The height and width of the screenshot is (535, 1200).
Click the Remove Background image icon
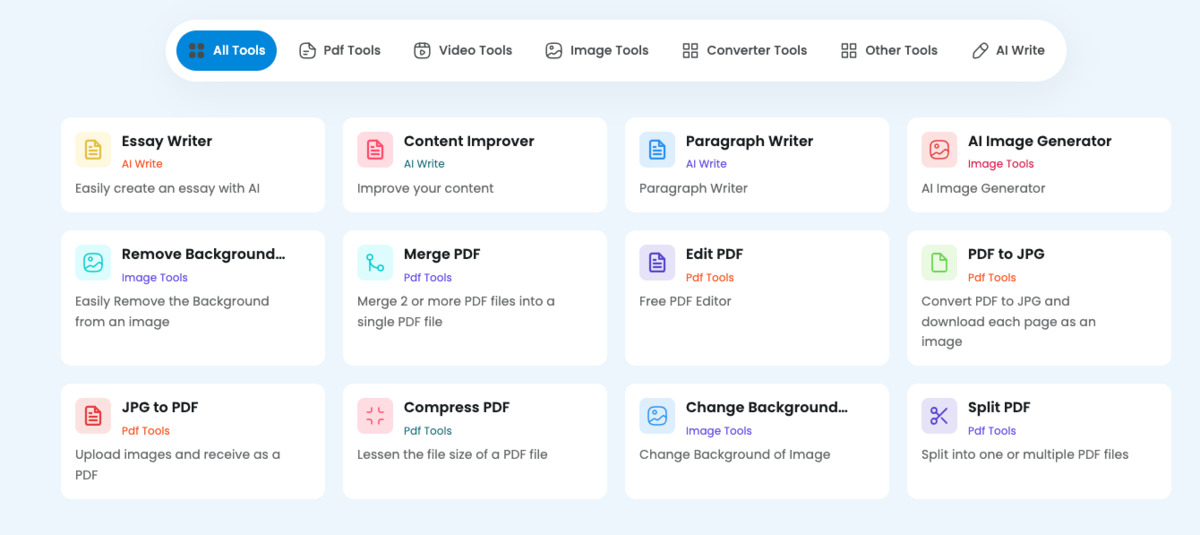coord(93,263)
